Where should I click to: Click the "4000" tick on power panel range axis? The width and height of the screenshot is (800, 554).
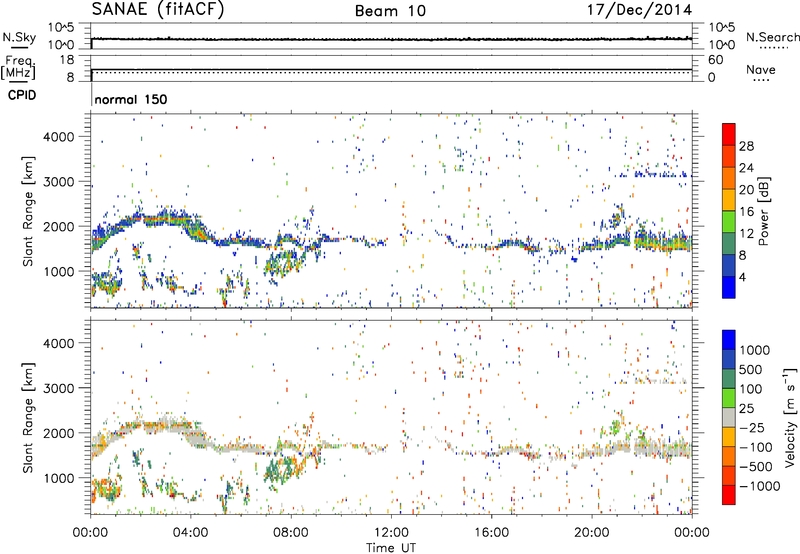point(58,137)
